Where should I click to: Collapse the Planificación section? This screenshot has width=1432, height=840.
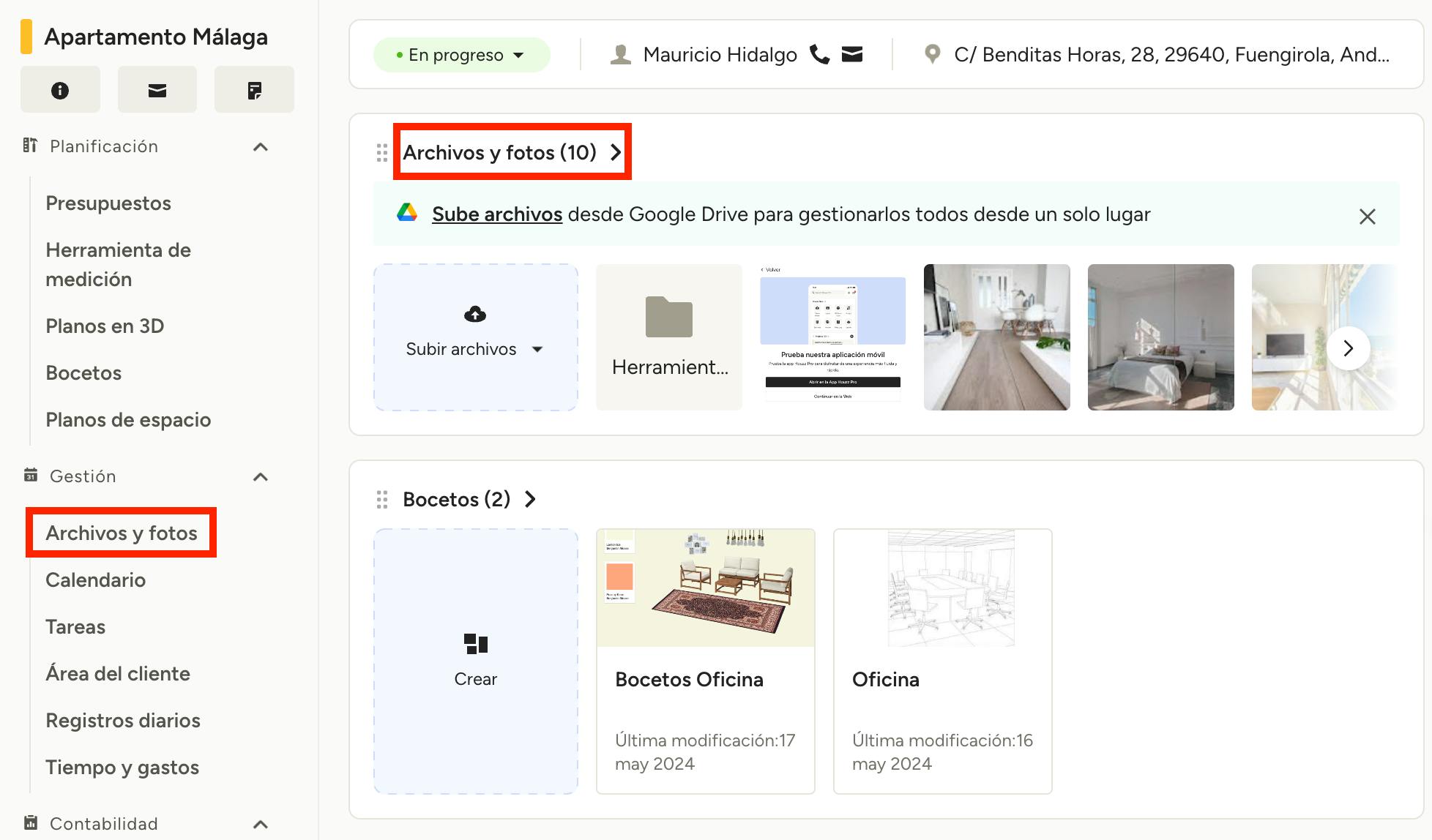pos(260,146)
